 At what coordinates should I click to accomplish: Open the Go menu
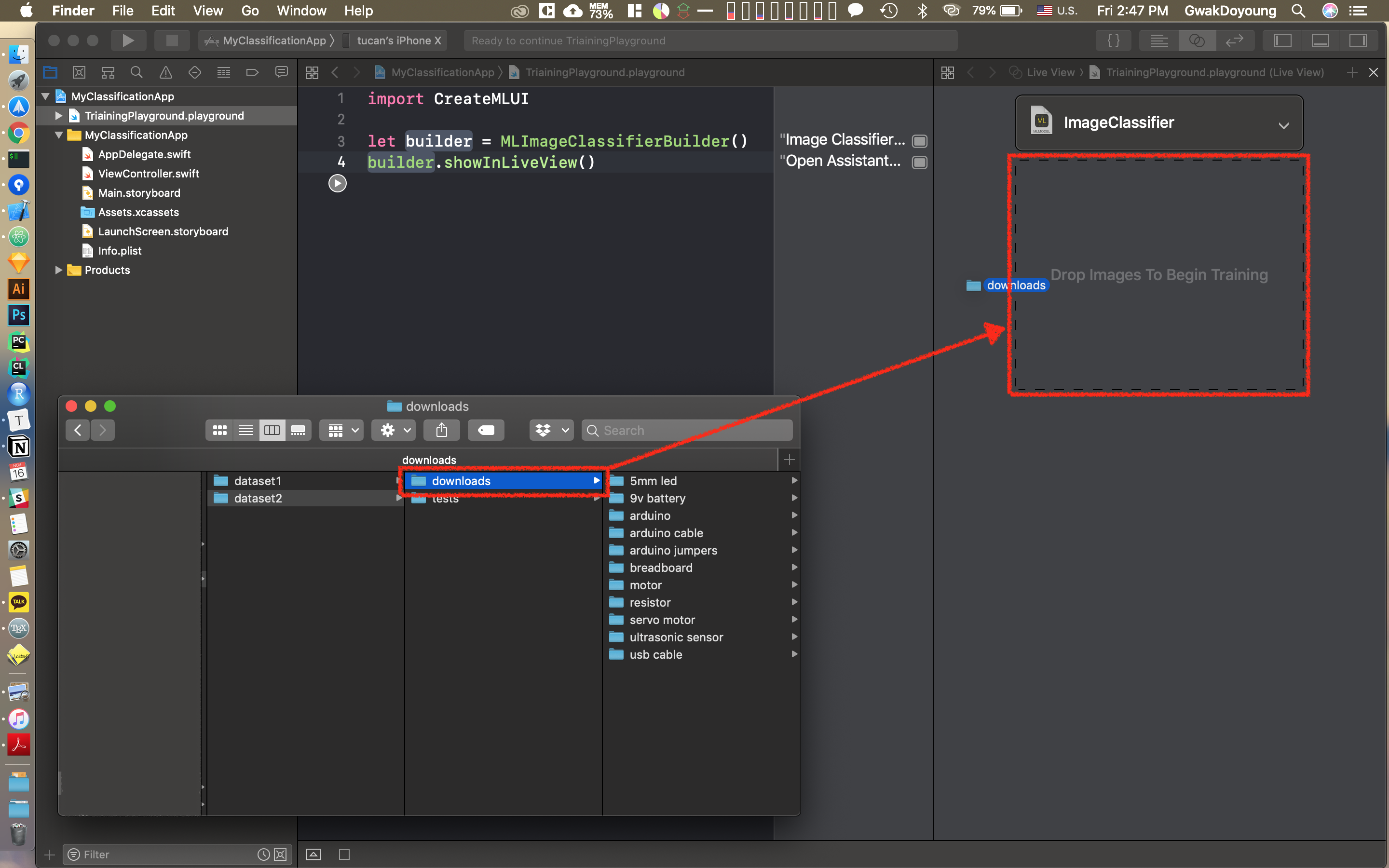point(250,10)
